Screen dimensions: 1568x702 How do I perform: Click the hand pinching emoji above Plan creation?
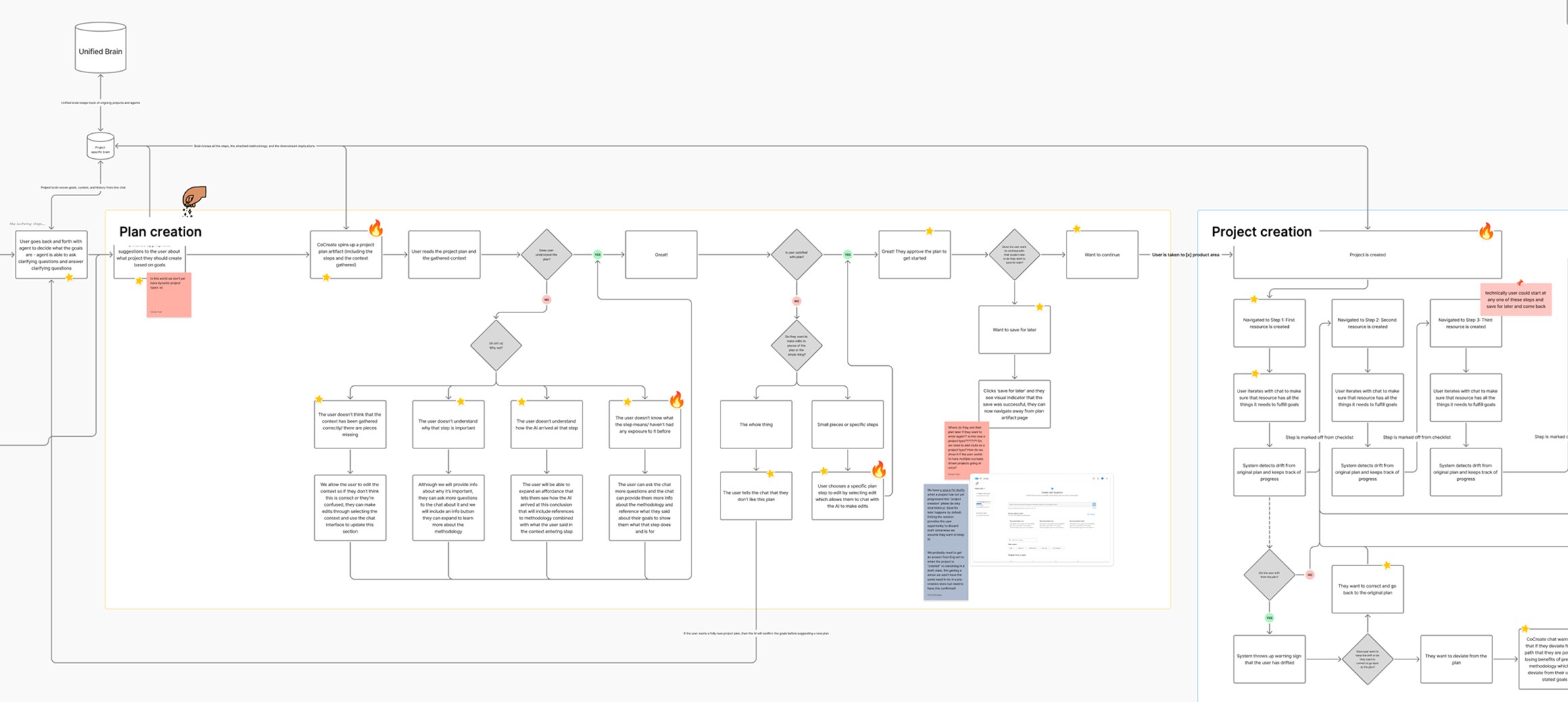(194, 201)
